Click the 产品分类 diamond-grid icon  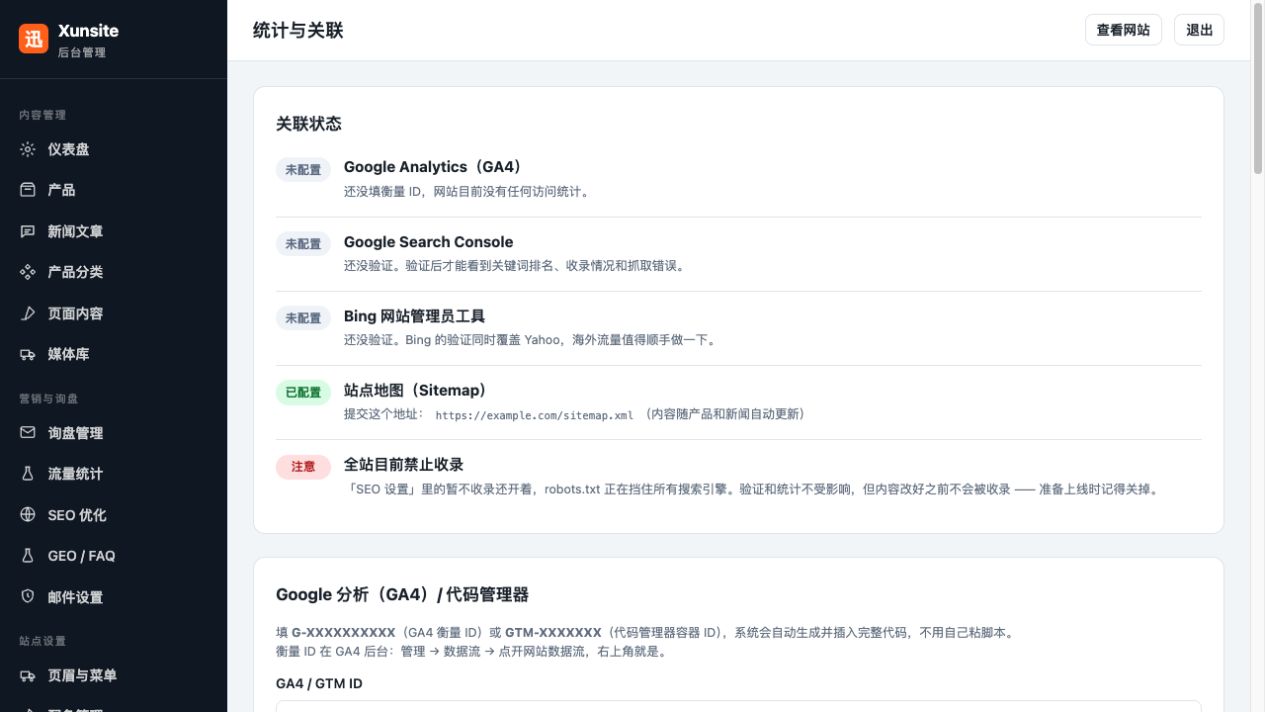pos(28,272)
